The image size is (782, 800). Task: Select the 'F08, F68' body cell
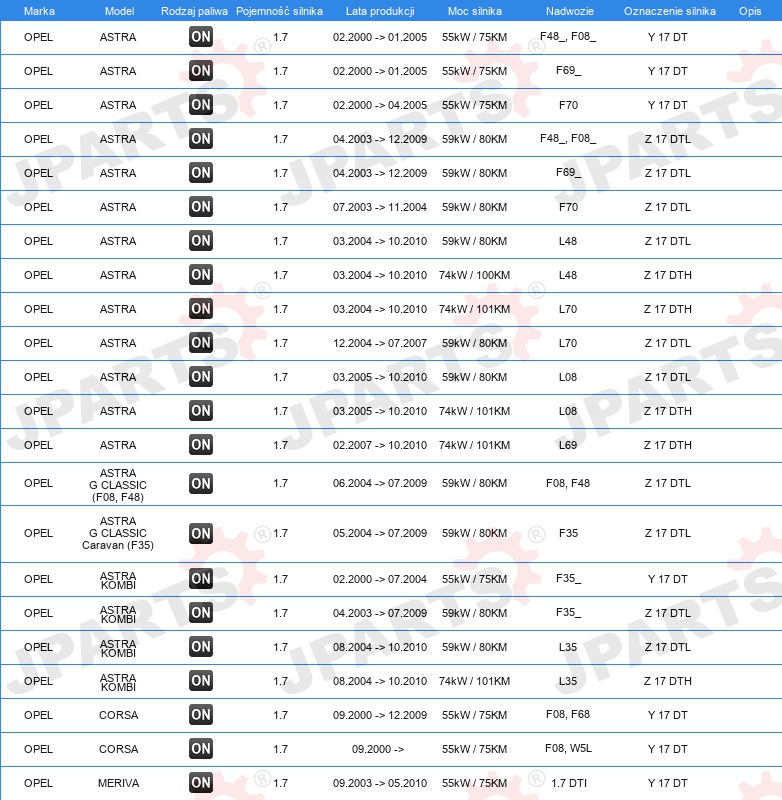568,714
